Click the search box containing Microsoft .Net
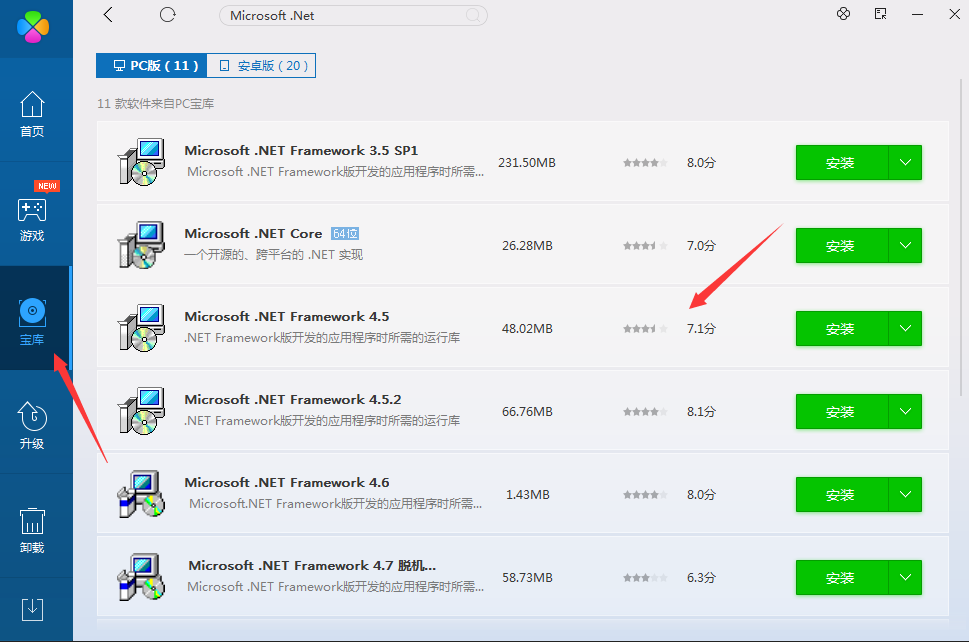This screenshot has height=642, width=969. [353, 15]
